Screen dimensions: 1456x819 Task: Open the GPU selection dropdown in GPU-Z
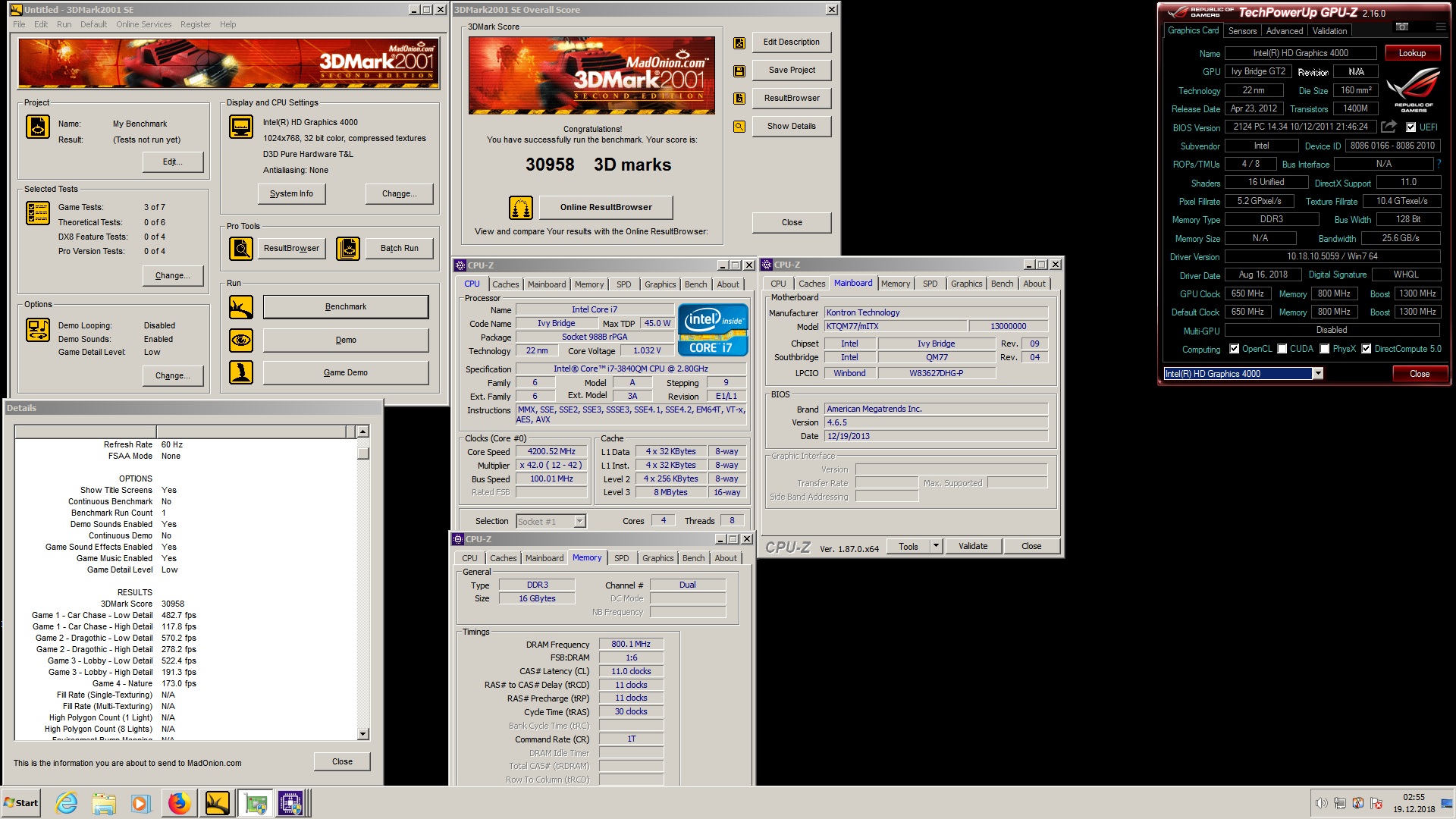click(1318, 373)
